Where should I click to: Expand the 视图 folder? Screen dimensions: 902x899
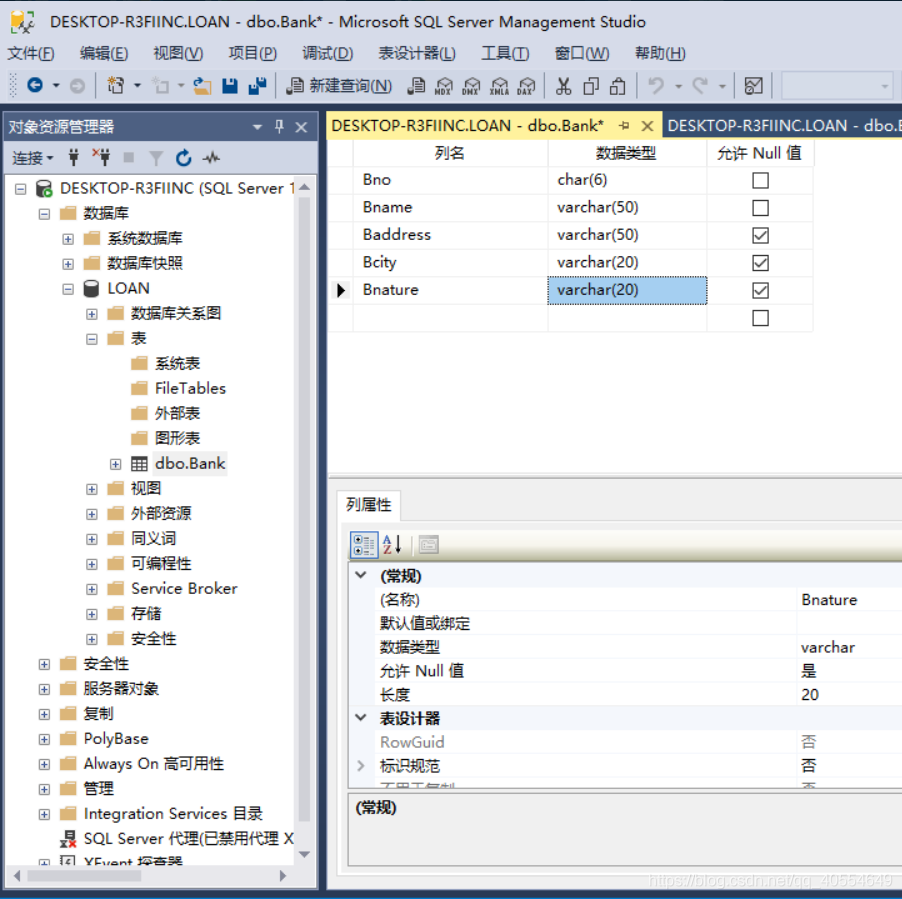point(91,489)
